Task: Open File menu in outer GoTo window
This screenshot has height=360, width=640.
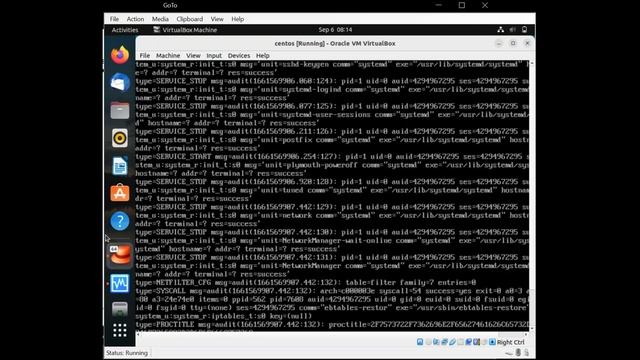Action: pos(114,19)
